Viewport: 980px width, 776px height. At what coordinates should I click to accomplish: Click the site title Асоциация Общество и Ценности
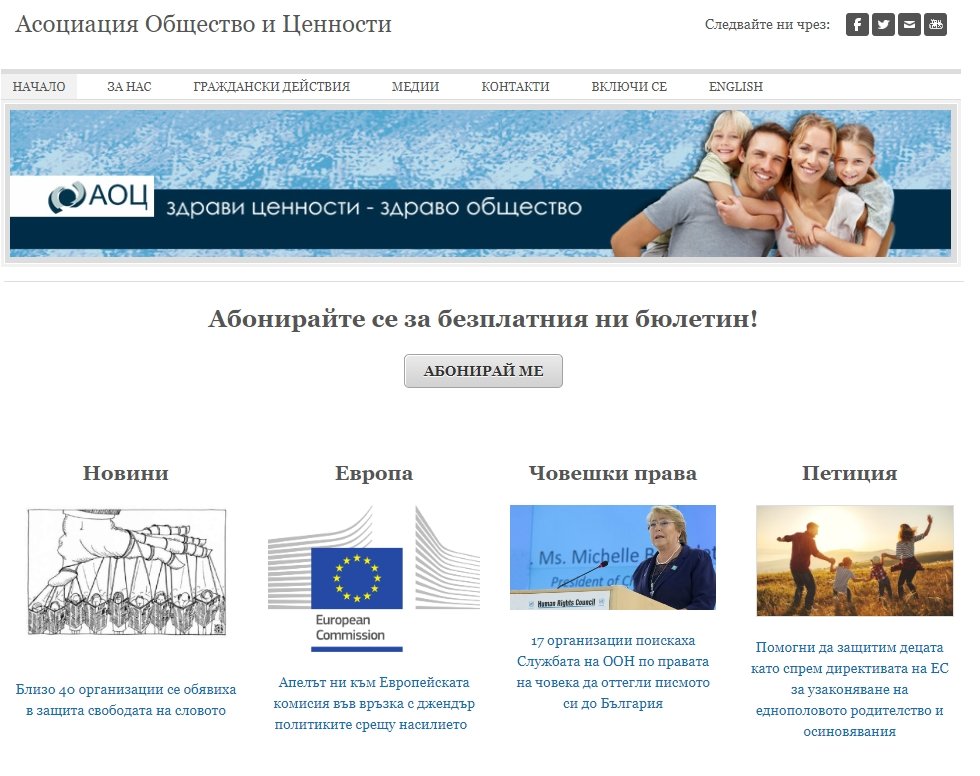[203, 25]
